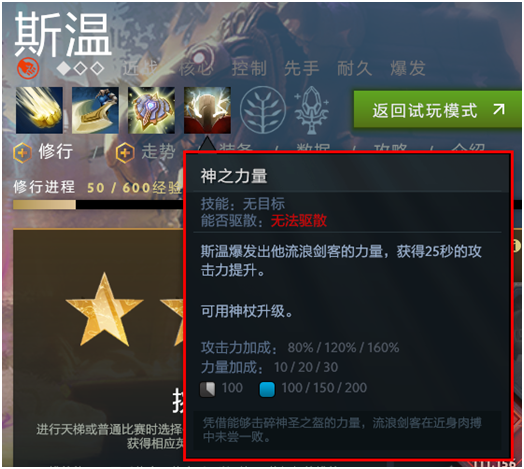Select the God's Strength (神之力量) ability icon
Viewport: 524px width, 469px height.
(207, 110)
